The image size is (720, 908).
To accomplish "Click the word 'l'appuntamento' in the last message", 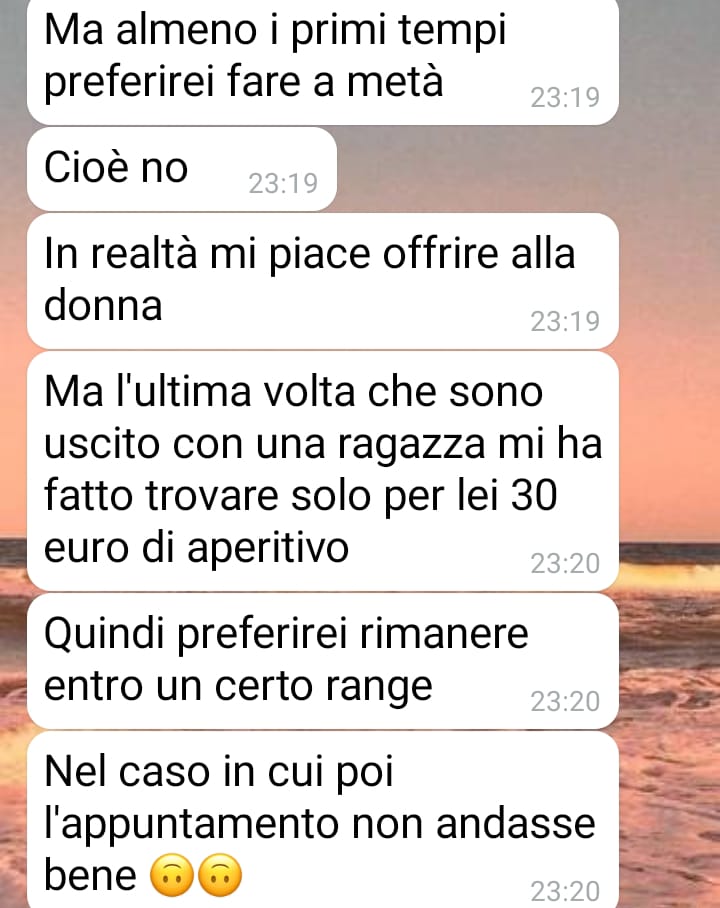I will [x=192, y=826].
